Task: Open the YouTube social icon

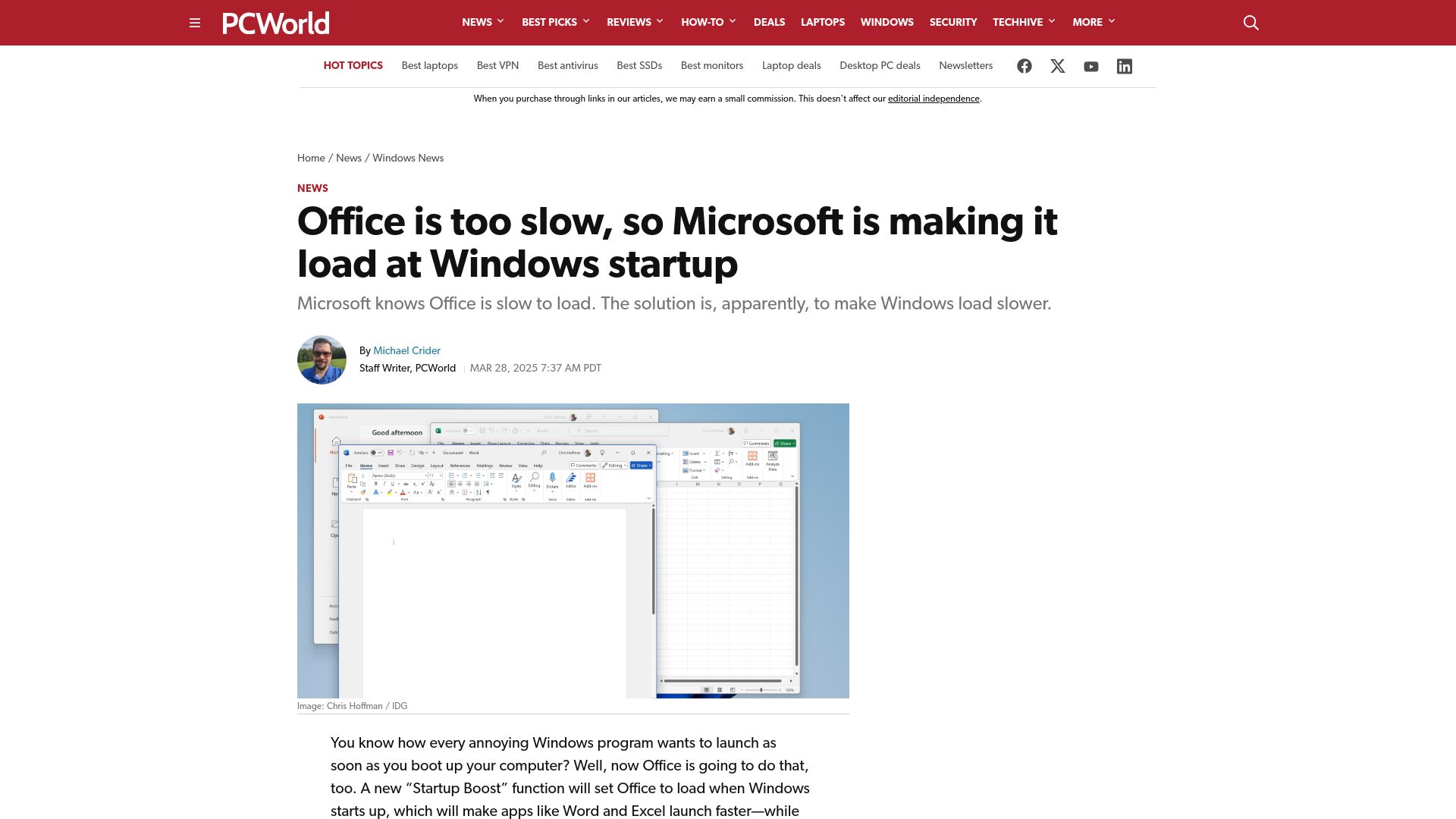Action: (1091, 67)
